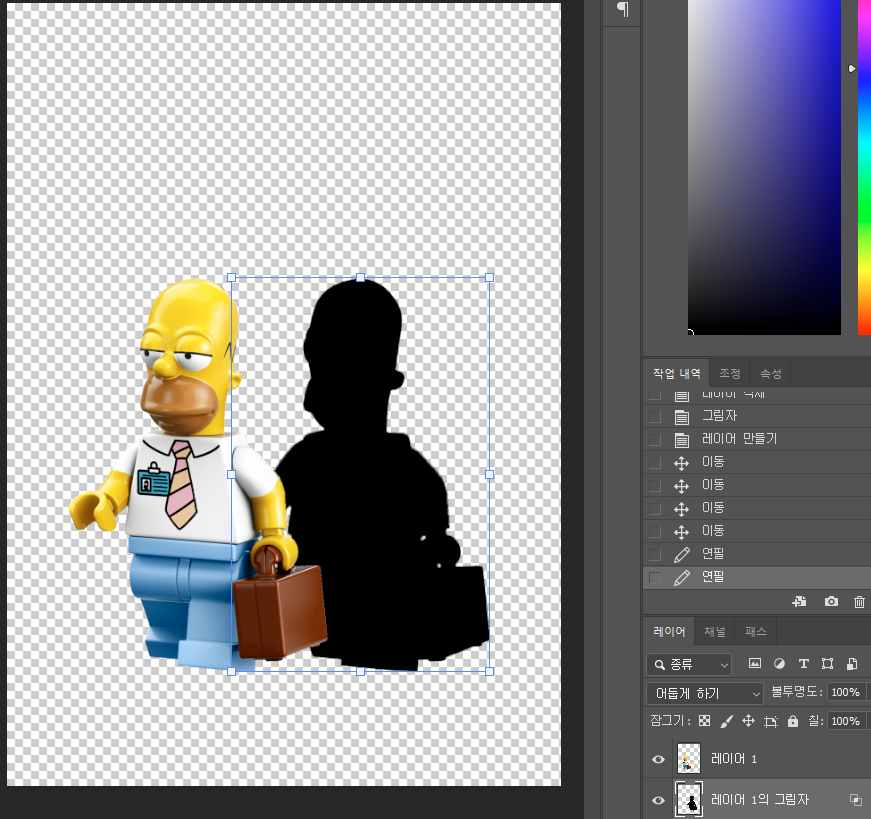Click document icon of 레이어 만들기 history step
This screenshot has height=819, width=871.
[x=682, y=440]
